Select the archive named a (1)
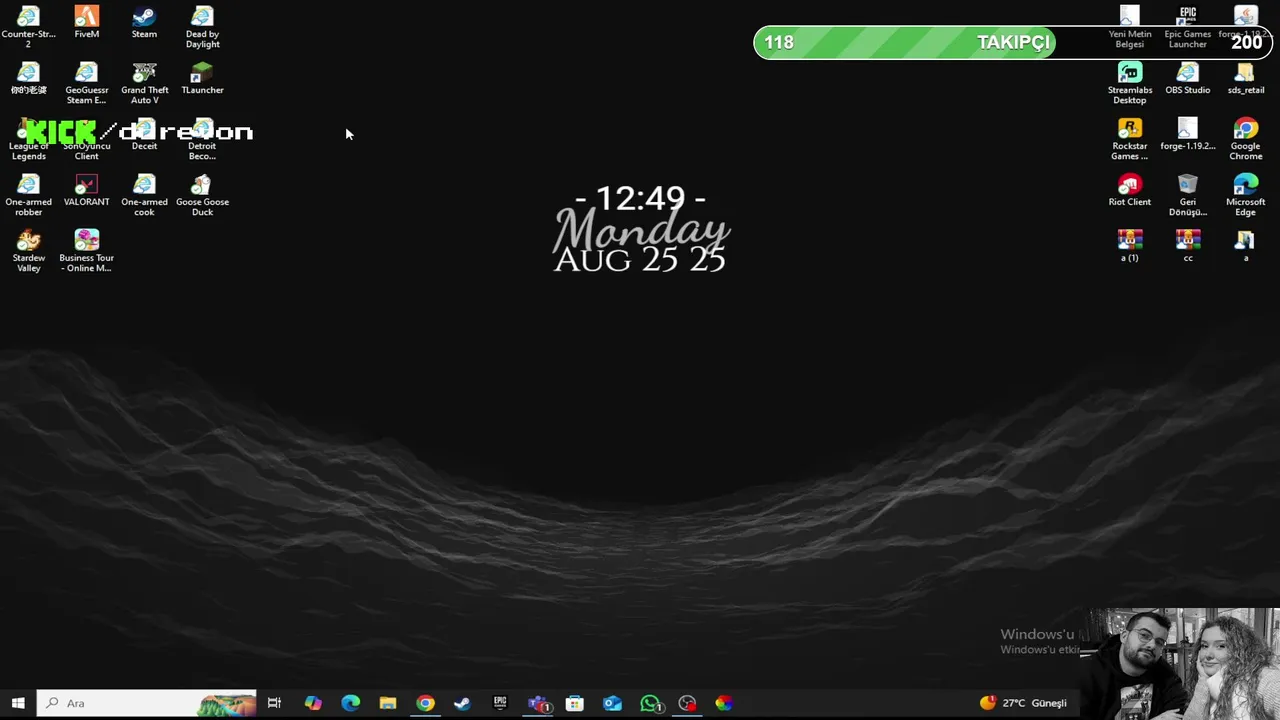Viewport: 1280px width, 720px height. (1130, 246)
